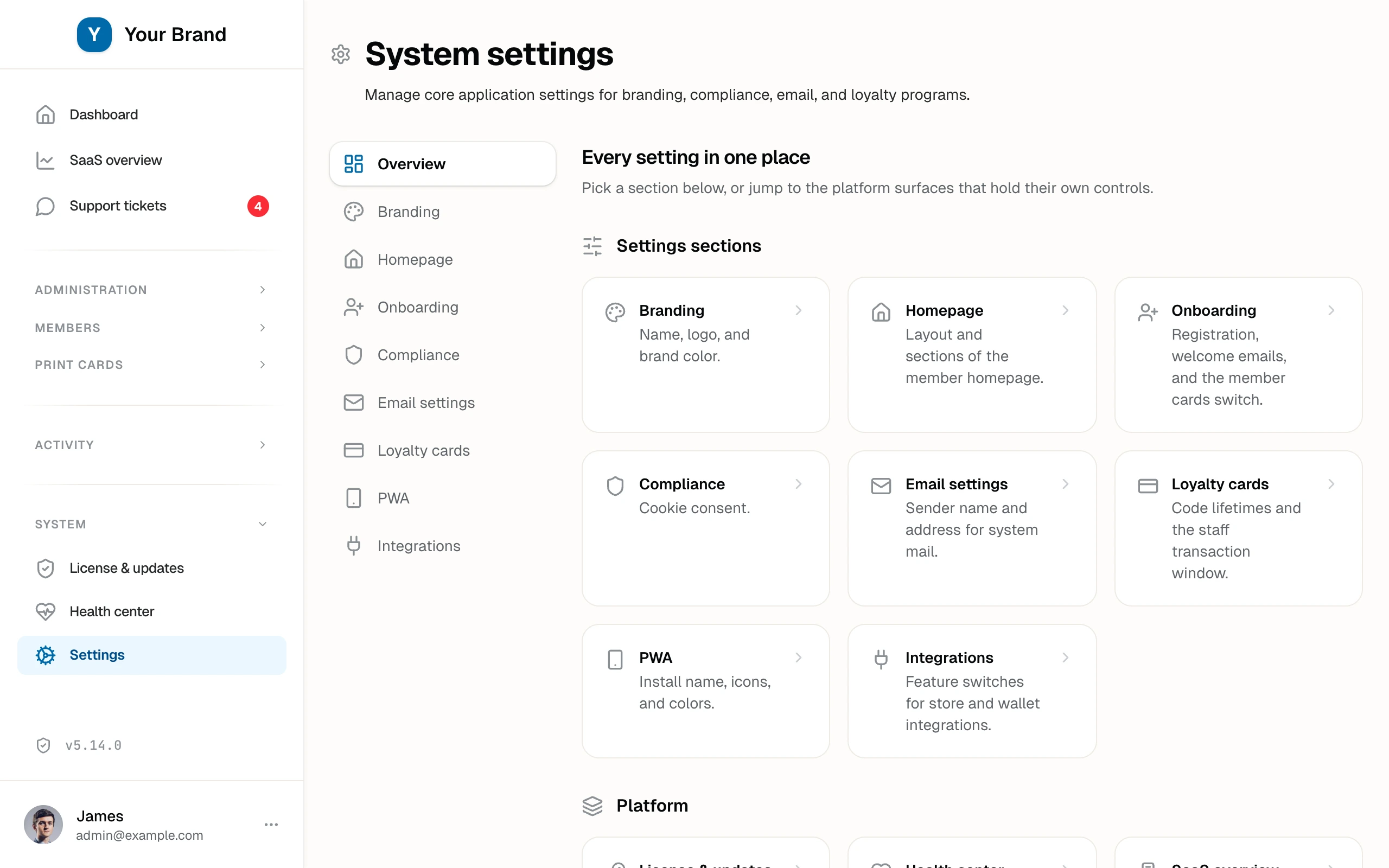Image resolution: width=1389 pixels, height=868 pixels.
Task: Click the License & updates shield icon
Action: tap(46, 569)
